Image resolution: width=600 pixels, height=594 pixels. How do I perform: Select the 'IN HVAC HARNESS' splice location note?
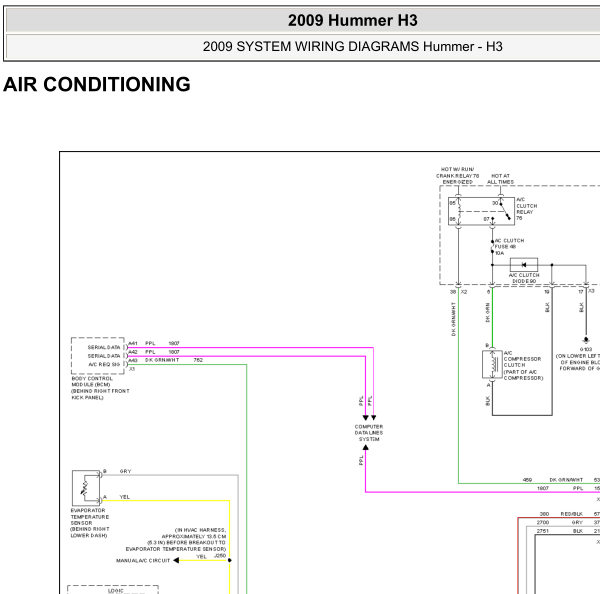tap(176, 540)
